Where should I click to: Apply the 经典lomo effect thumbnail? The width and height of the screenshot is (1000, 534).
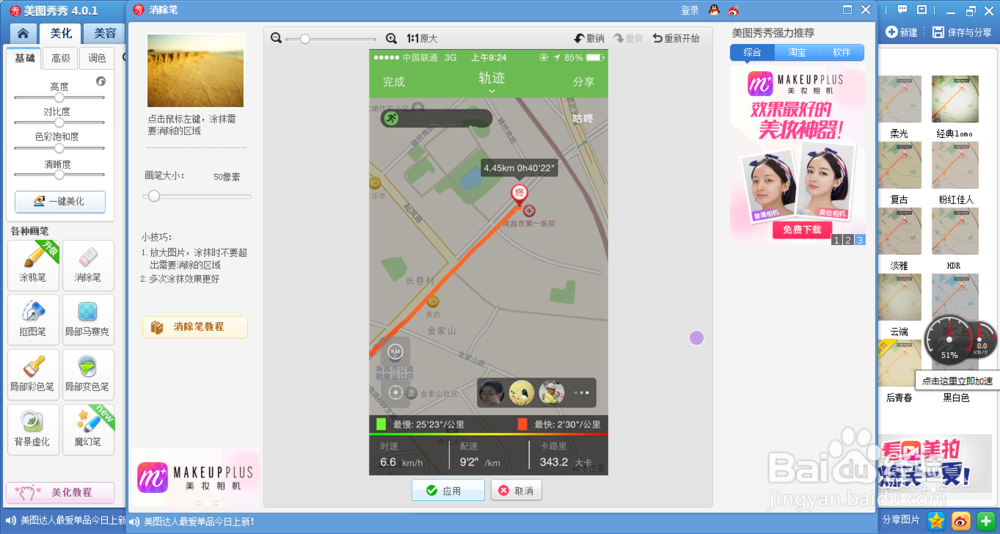955,99
